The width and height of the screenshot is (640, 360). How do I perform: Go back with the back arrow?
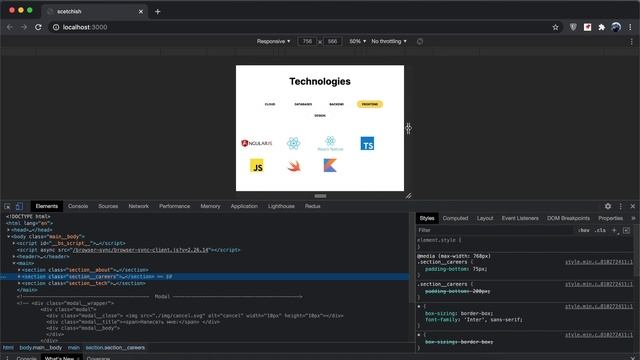(x=10, y=27)
